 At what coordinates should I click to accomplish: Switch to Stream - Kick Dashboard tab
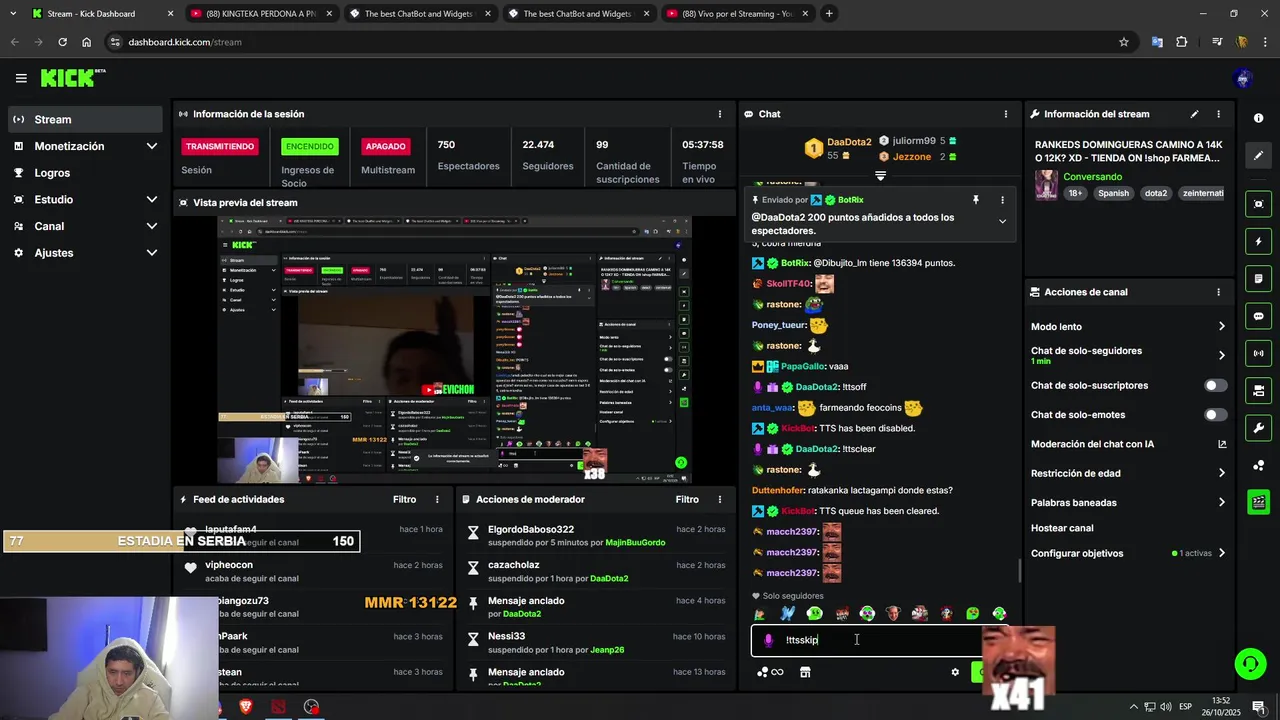[103, 14]
